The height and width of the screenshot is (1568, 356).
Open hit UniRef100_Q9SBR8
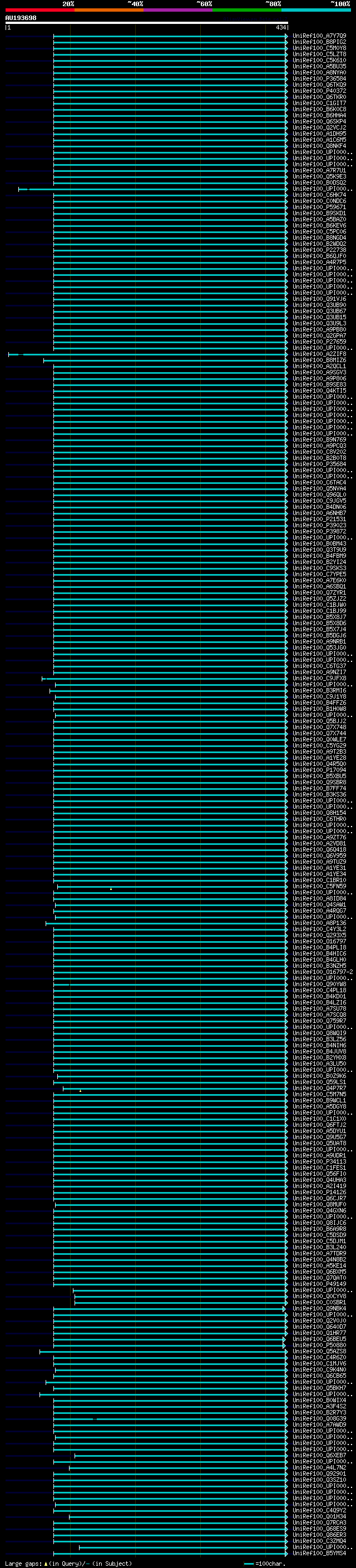pos(319,783)
